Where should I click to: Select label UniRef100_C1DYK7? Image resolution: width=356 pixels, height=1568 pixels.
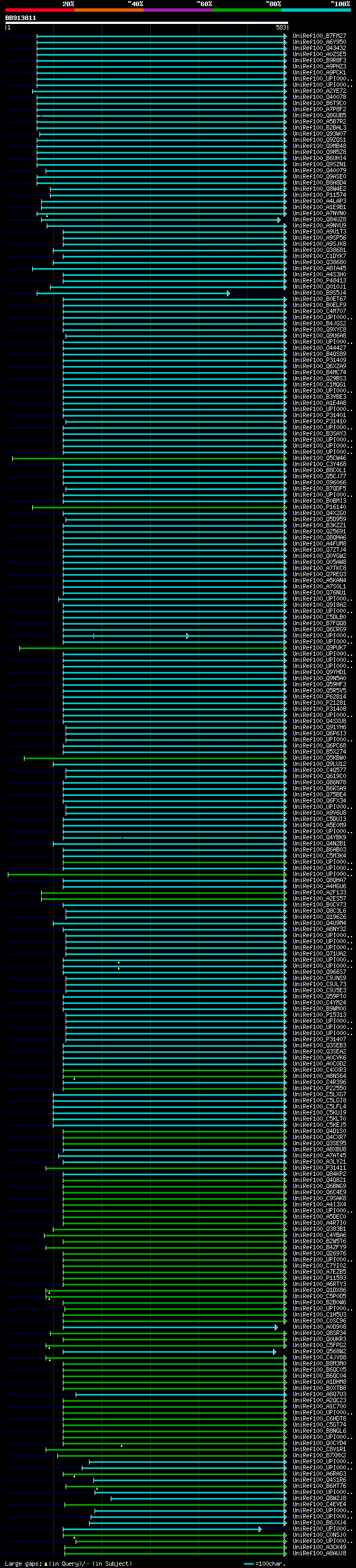click(319, 256)
